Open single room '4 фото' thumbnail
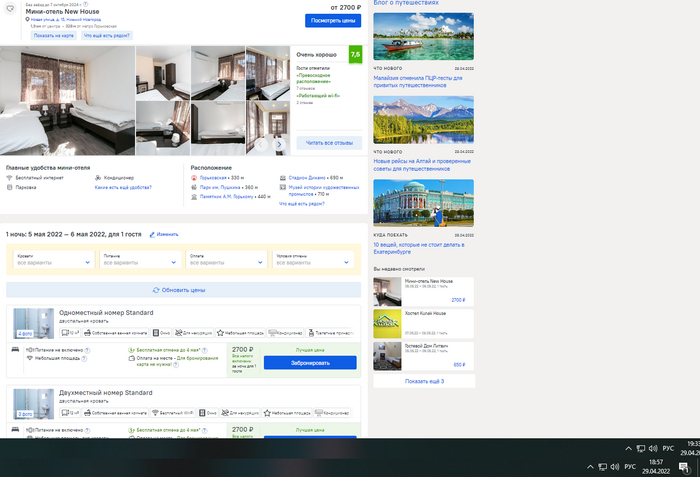The image size is (700, 477). pyautogui.click(x=33, y=324)
